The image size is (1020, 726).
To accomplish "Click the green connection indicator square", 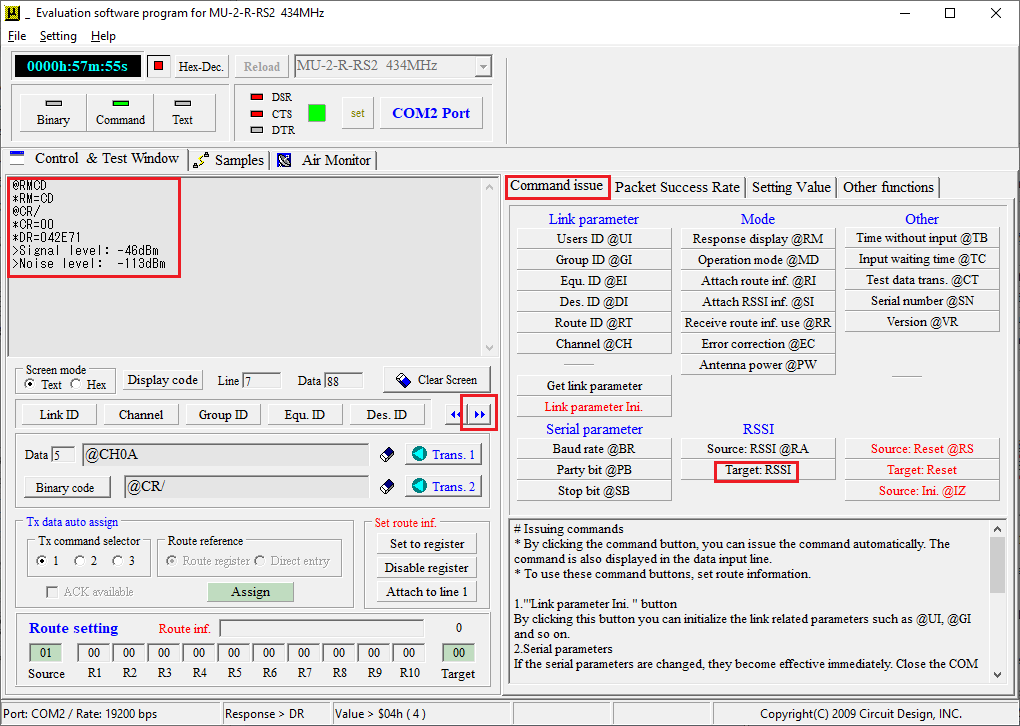I will [x=317, y=113].
